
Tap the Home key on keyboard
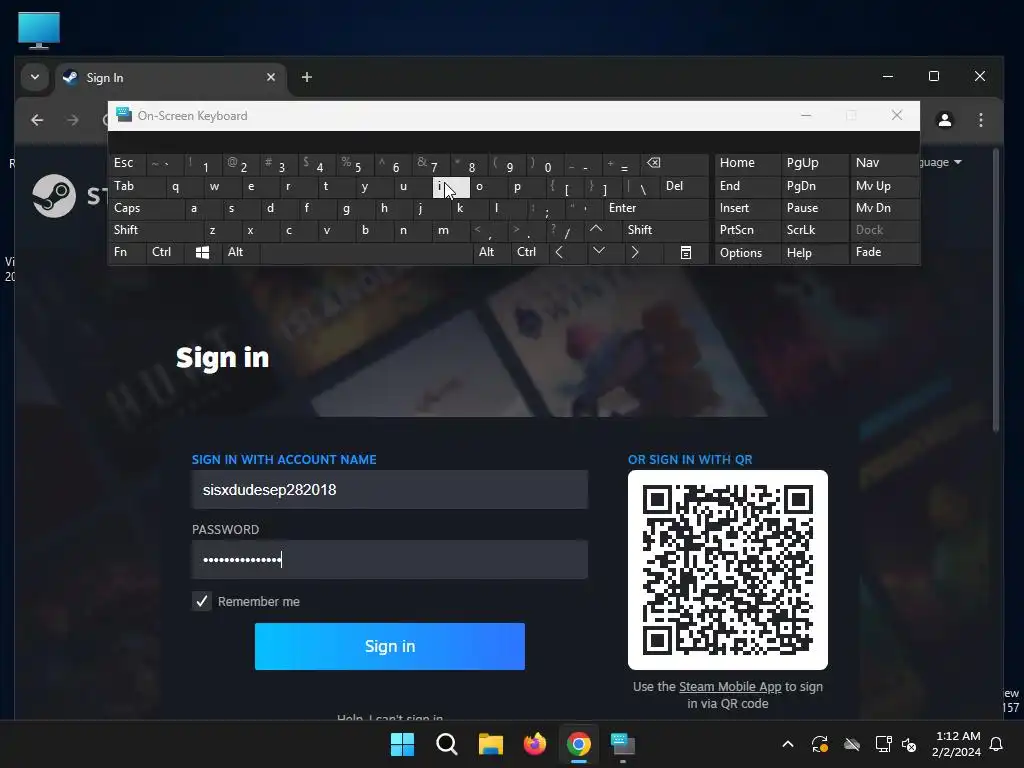click(x=747, y=163)
